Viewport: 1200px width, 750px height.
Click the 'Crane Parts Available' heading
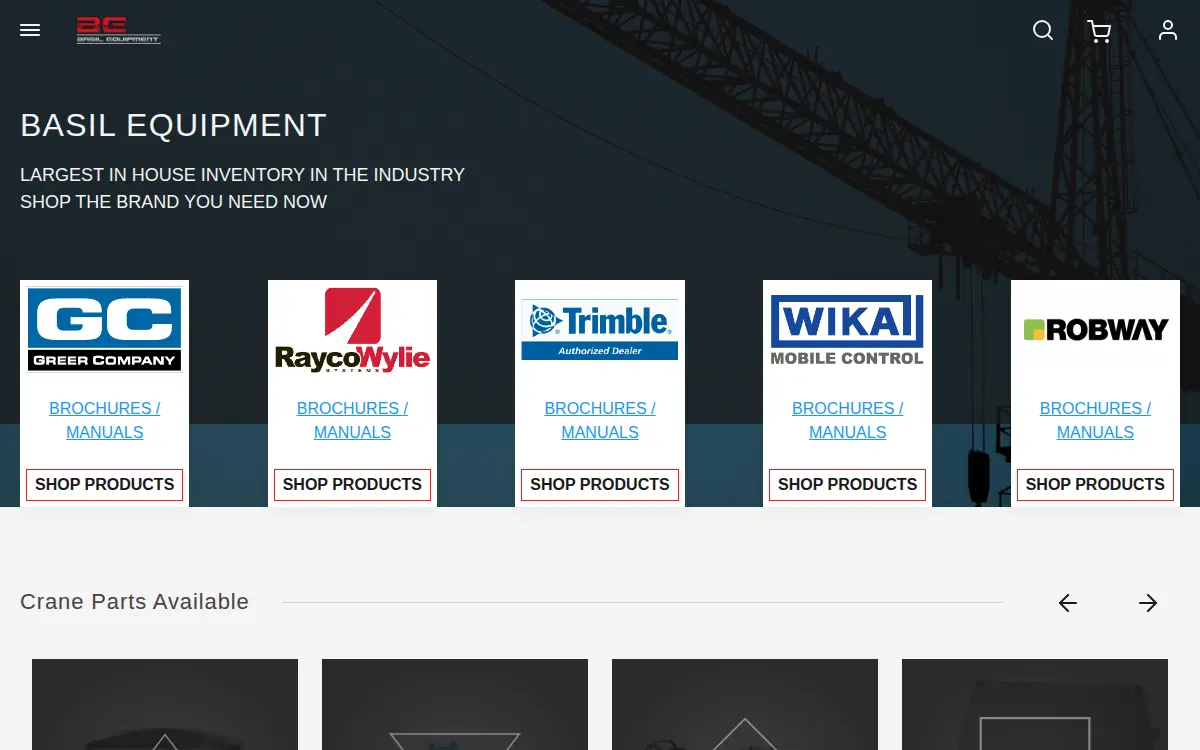click(134, 602)
